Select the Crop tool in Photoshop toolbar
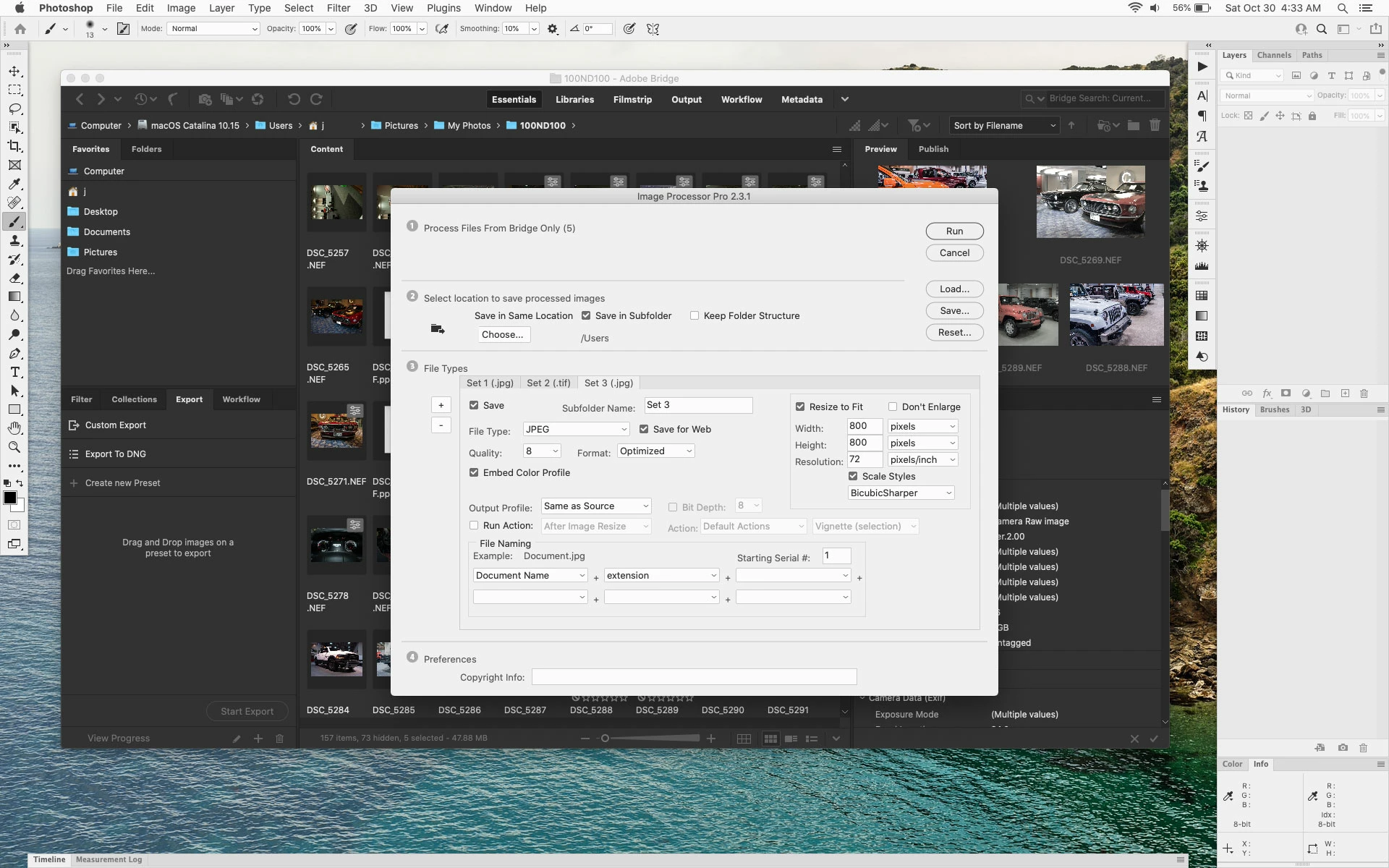Viewport: 1389px width, 868px height. coord(14,146)
